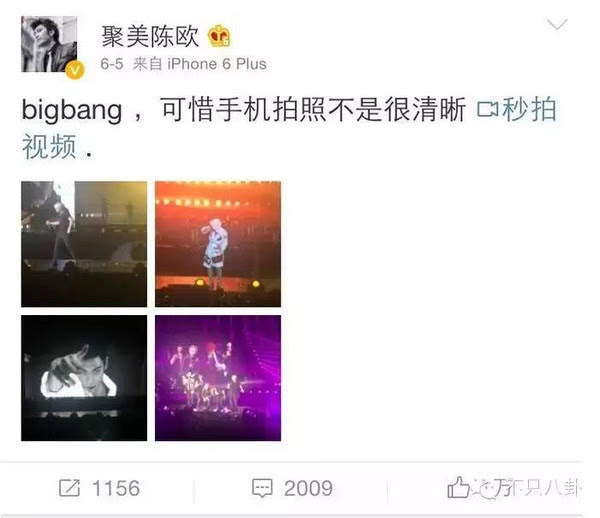Screen dimensions: 600x518
Task: Open the 2009 comments count
Action: [x=308, y=489]
